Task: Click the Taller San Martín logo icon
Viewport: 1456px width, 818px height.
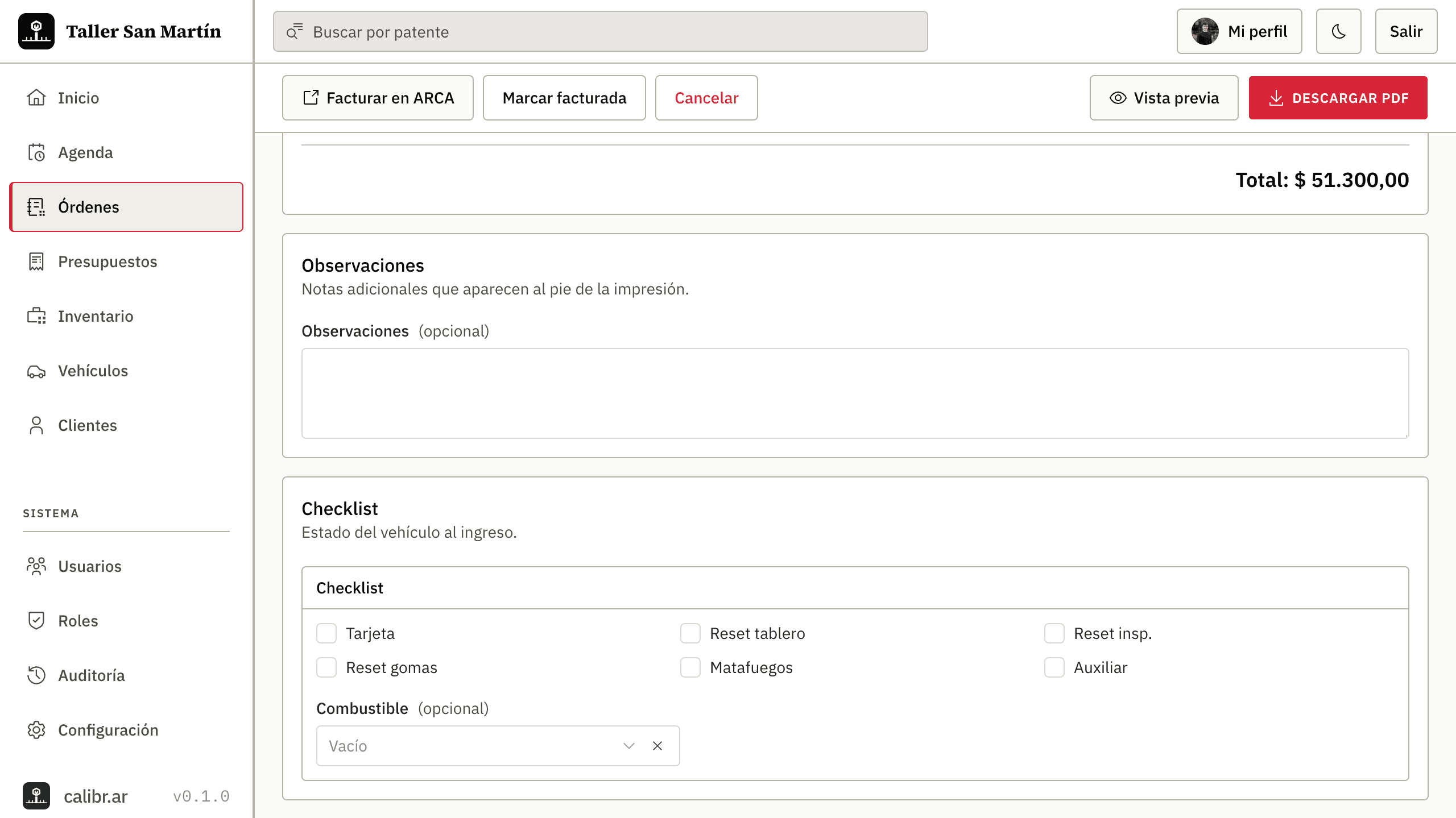Action: (36, 31)
